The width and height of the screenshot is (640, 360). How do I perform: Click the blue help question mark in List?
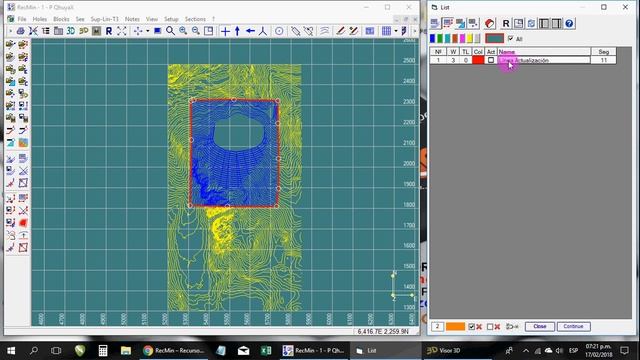point(569,23)
